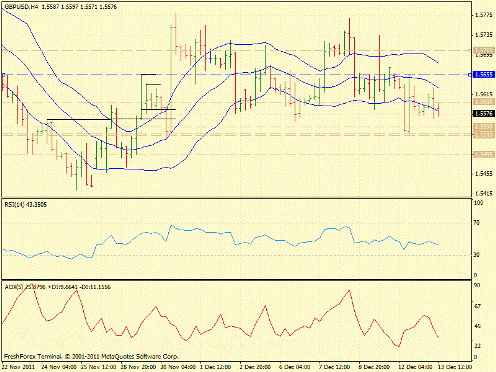Select the blue dashed line's left square handle

tap(3, 75)
